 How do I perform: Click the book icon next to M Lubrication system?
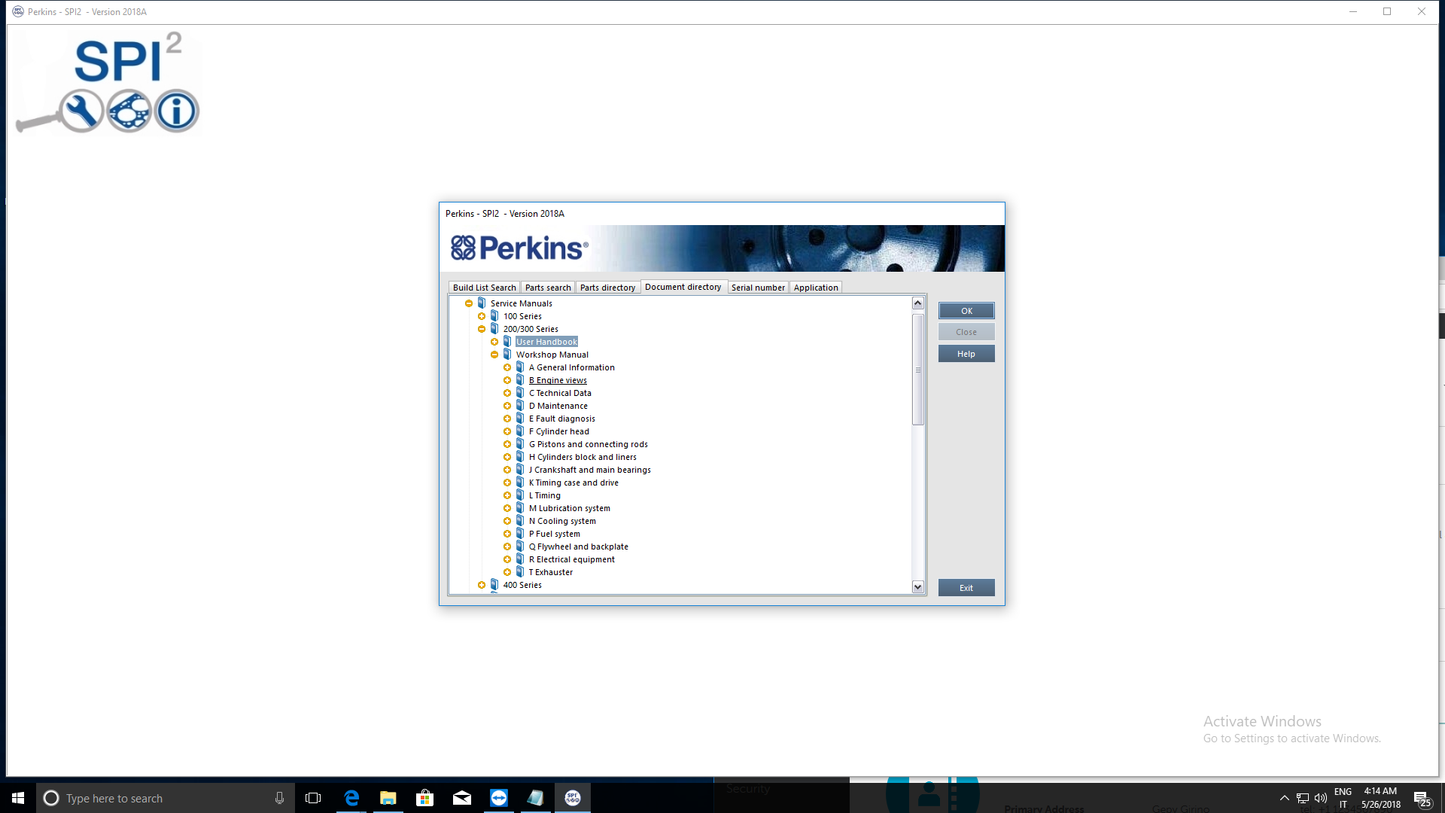coord(519,508)
